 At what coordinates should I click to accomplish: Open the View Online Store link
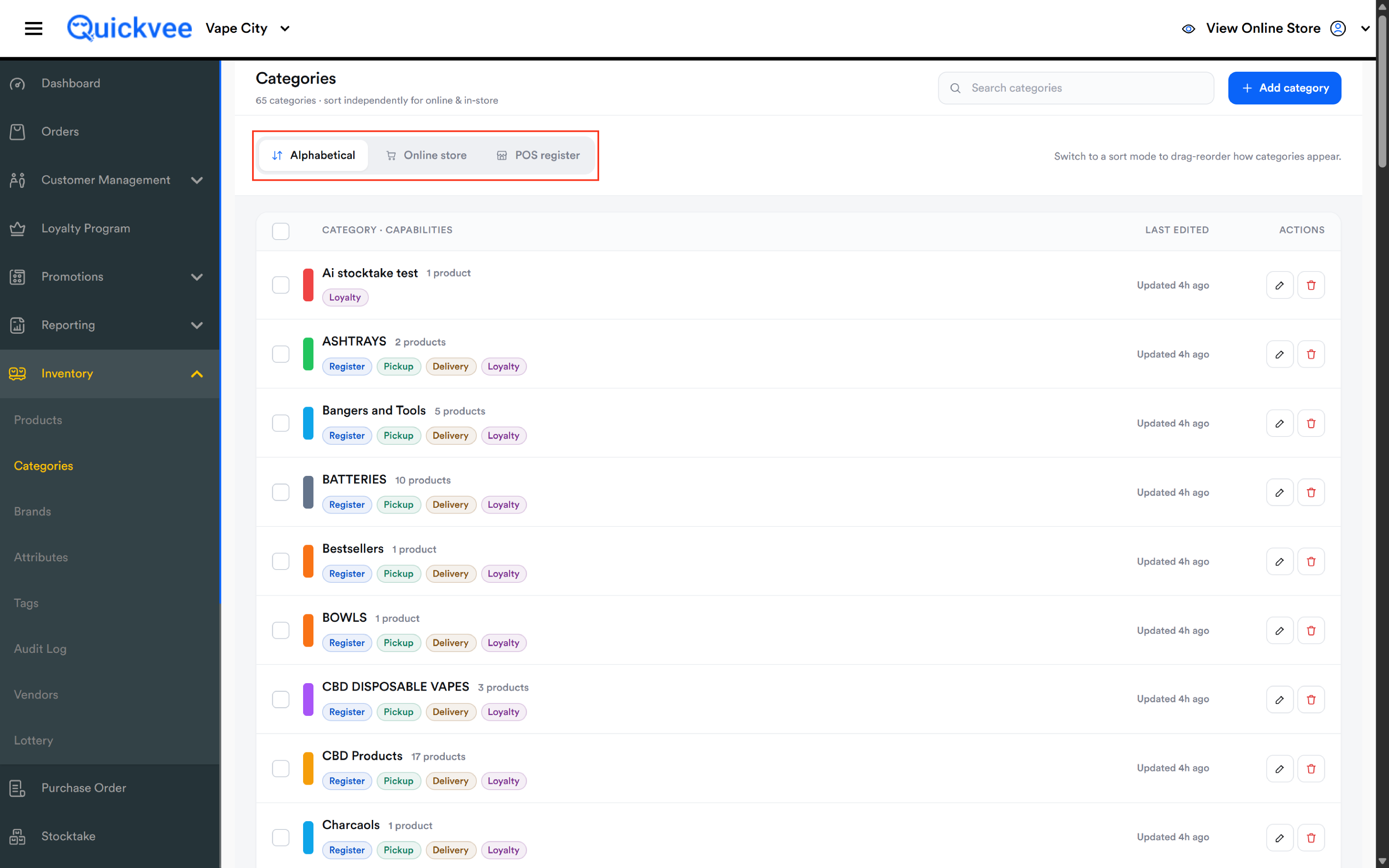click(x=1263, y=28)
